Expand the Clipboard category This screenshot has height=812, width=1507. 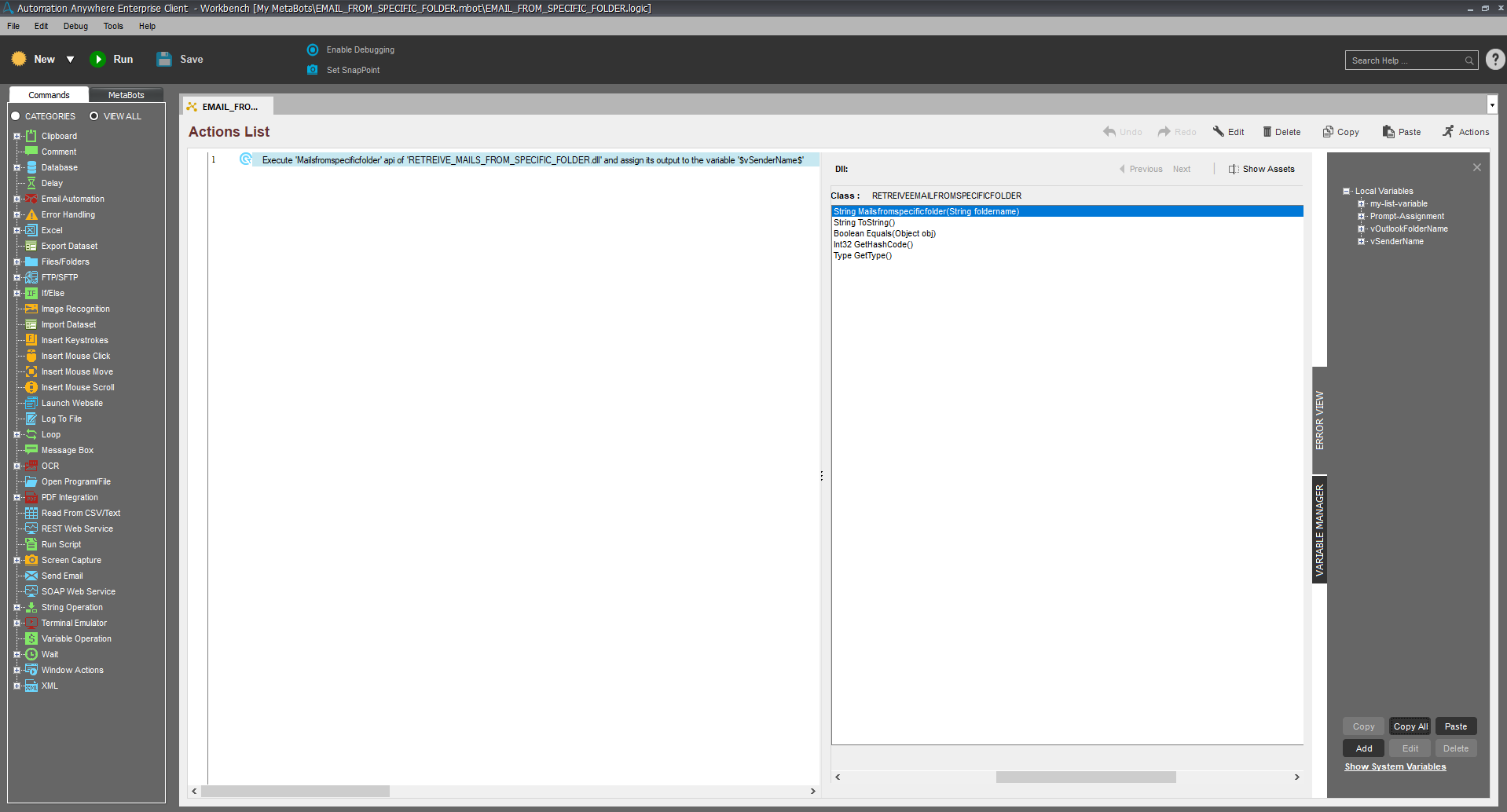click(16, 136)
